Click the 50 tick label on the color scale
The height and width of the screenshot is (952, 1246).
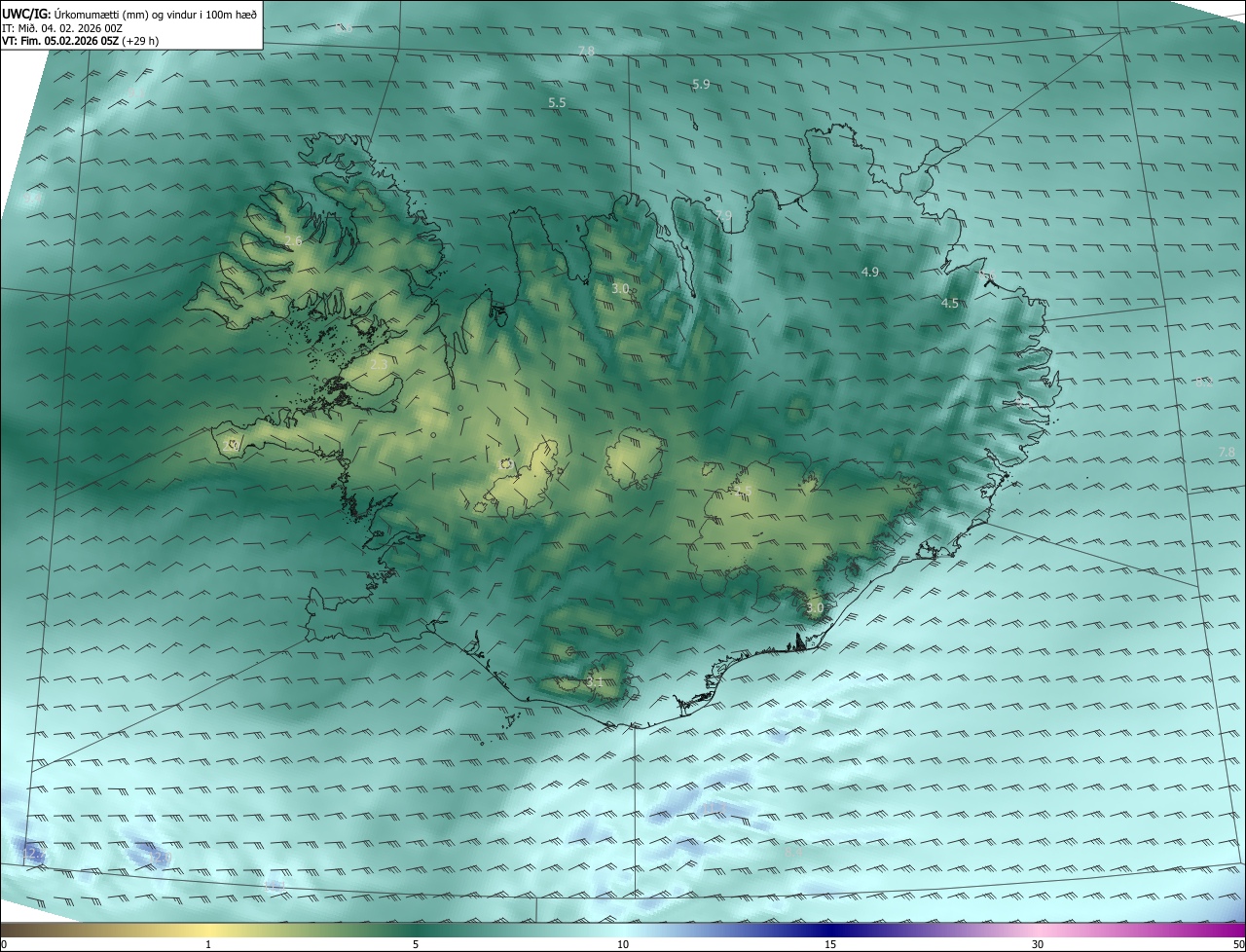click(1238, 944)
